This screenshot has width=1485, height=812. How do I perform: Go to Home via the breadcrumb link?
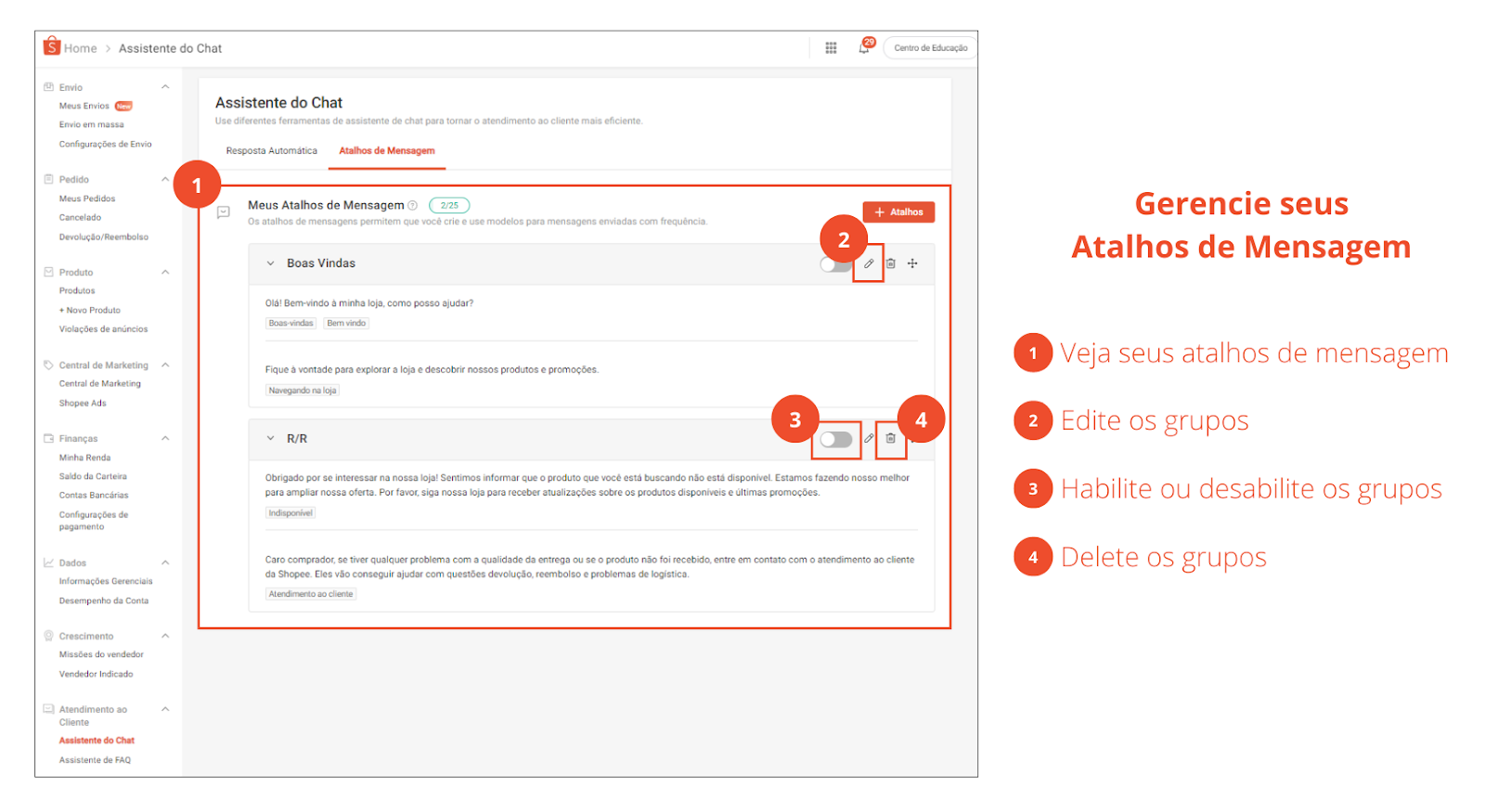coord(80,48)
